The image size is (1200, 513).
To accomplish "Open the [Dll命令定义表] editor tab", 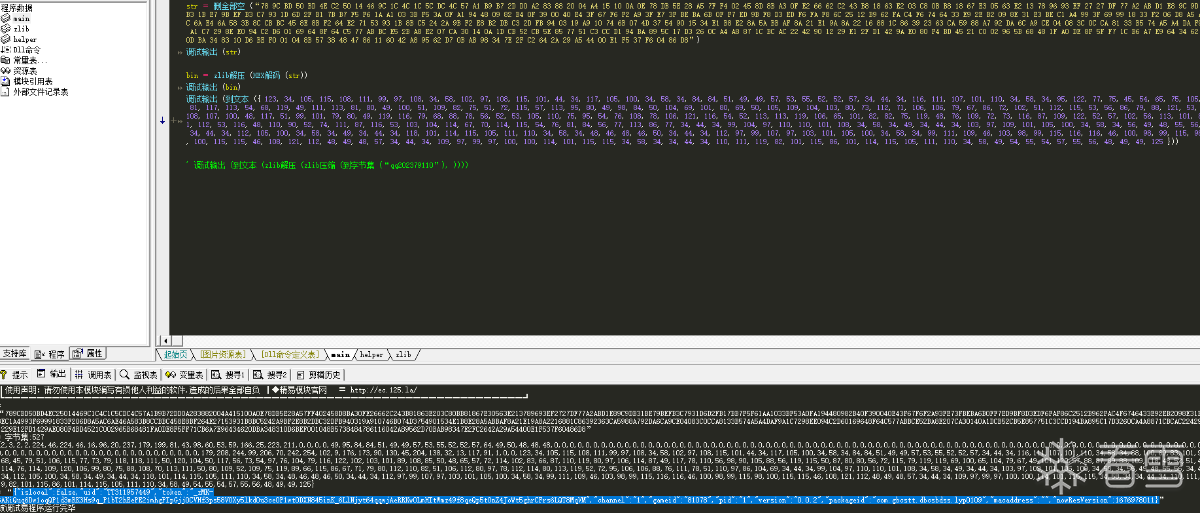I will click(x=289, y=354).
